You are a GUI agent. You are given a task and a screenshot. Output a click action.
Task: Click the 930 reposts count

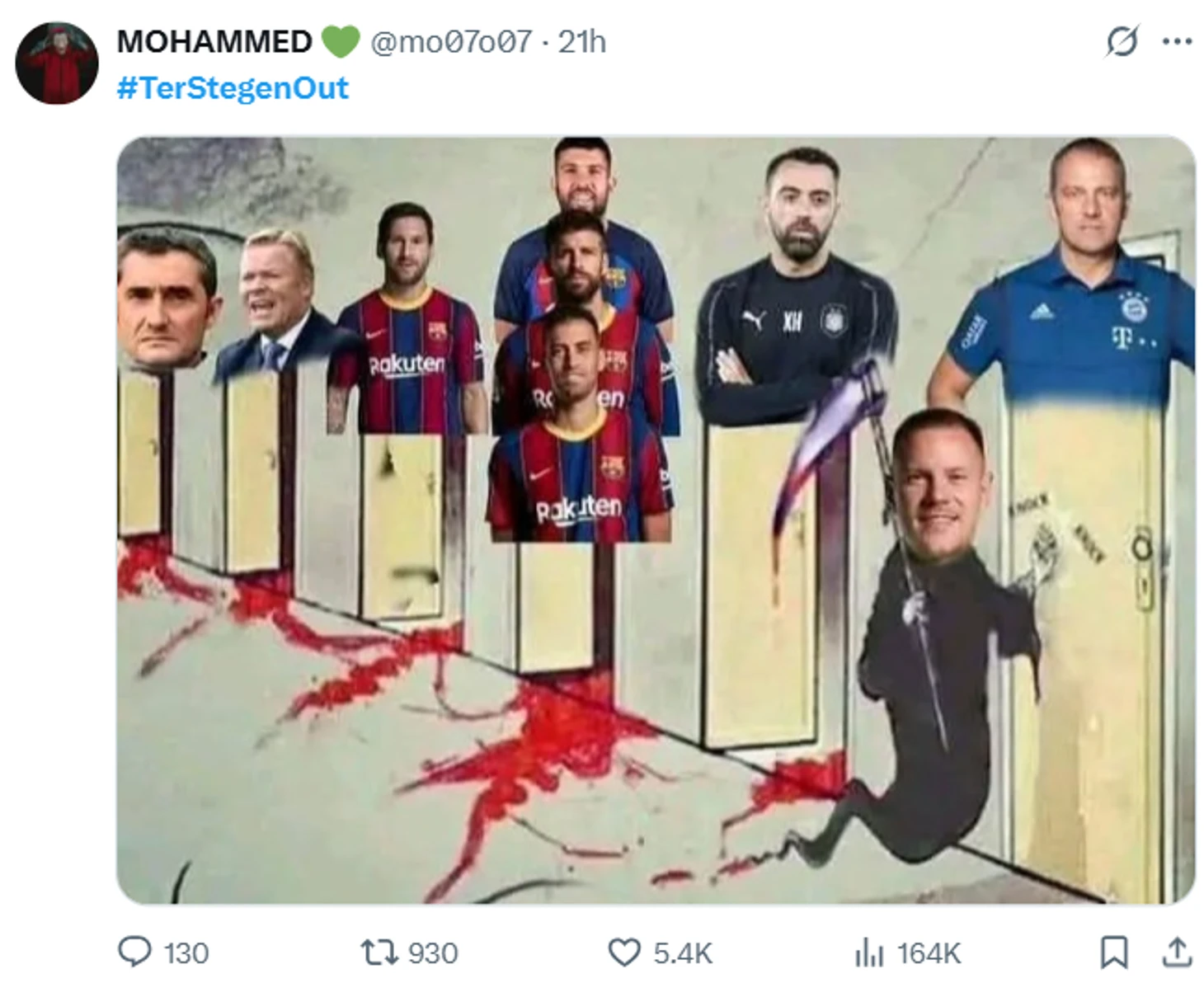tap(433, 953)
